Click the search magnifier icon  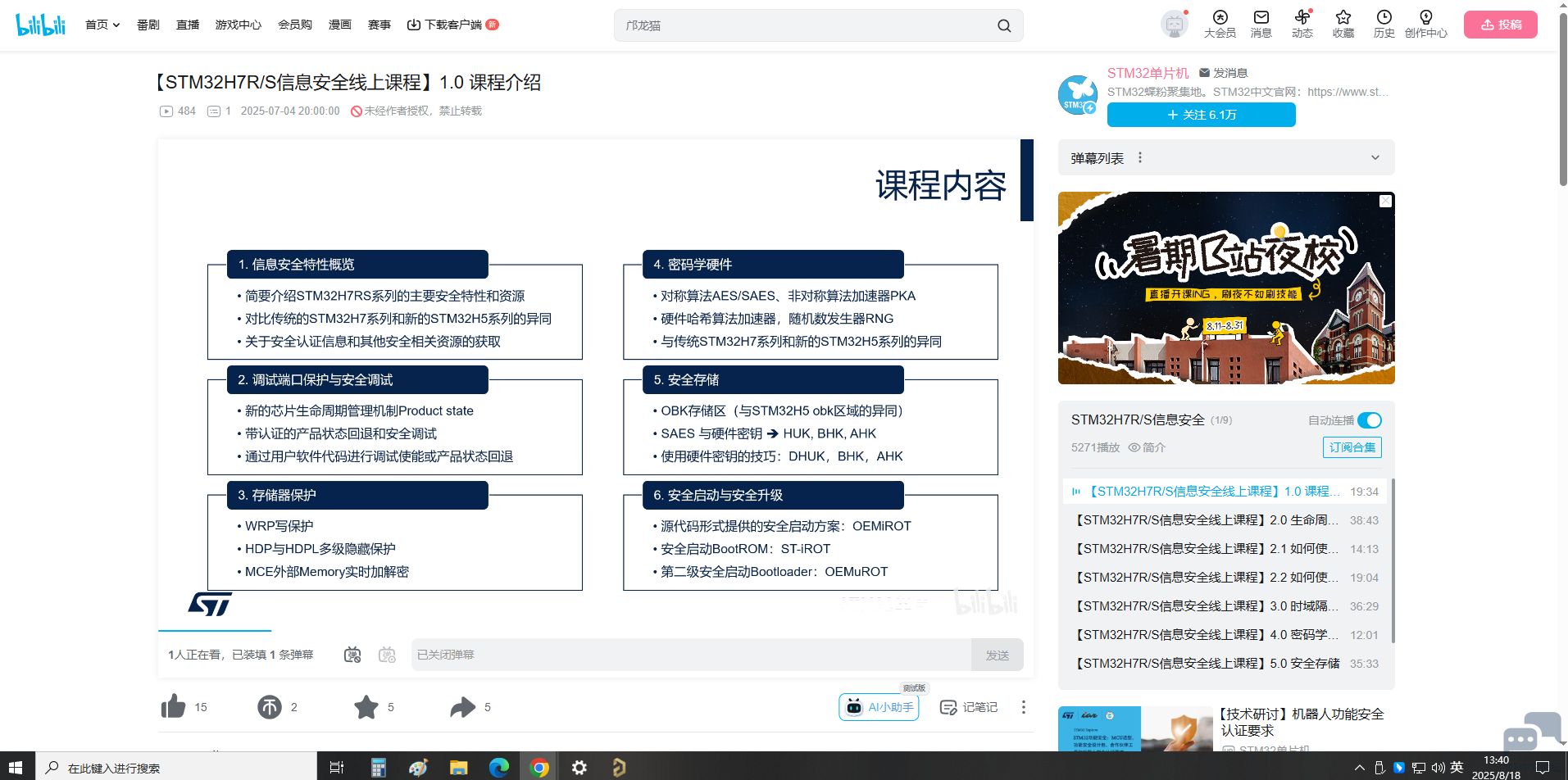1004,25
